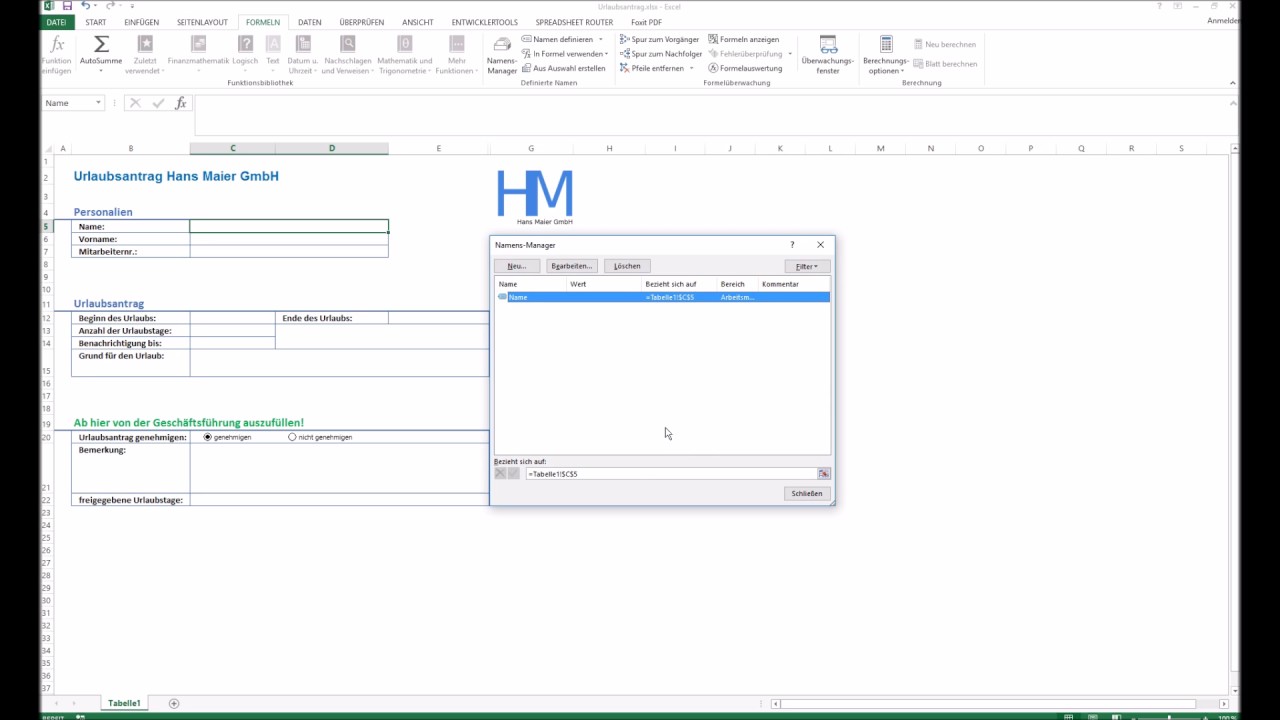Sort by the Bezieht sich auf column header
The width and height of the screenshot is (1280, 720).
tap(679, 284)
